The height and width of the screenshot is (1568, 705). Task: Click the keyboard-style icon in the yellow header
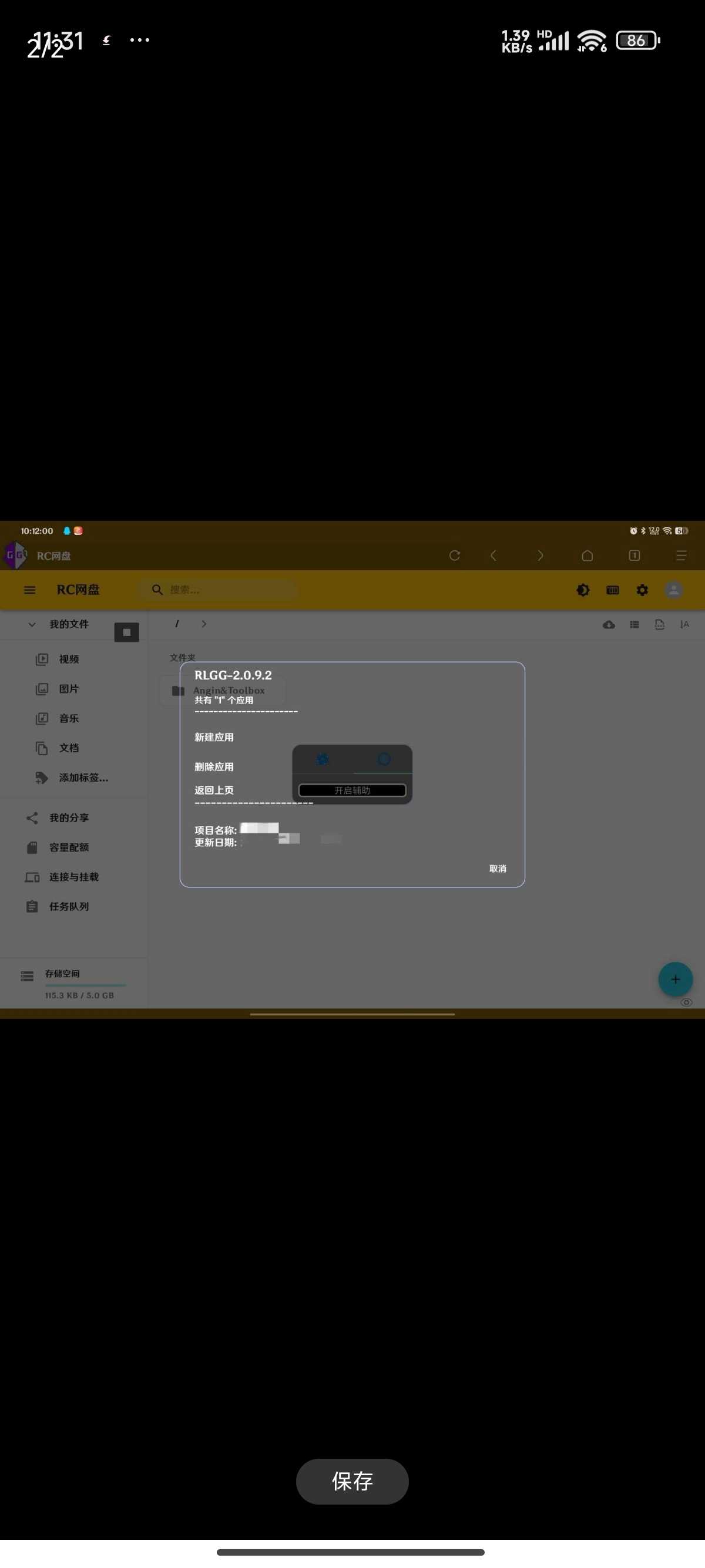tap(612, 590)
